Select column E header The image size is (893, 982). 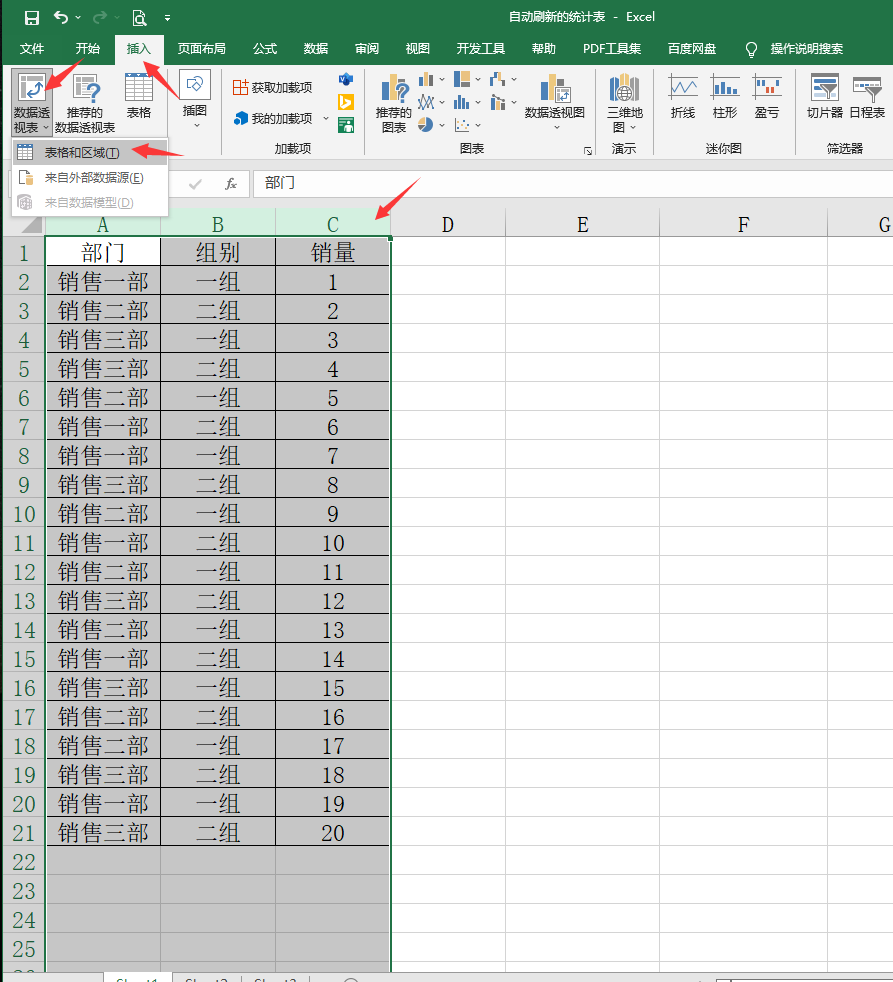point(582,224)
